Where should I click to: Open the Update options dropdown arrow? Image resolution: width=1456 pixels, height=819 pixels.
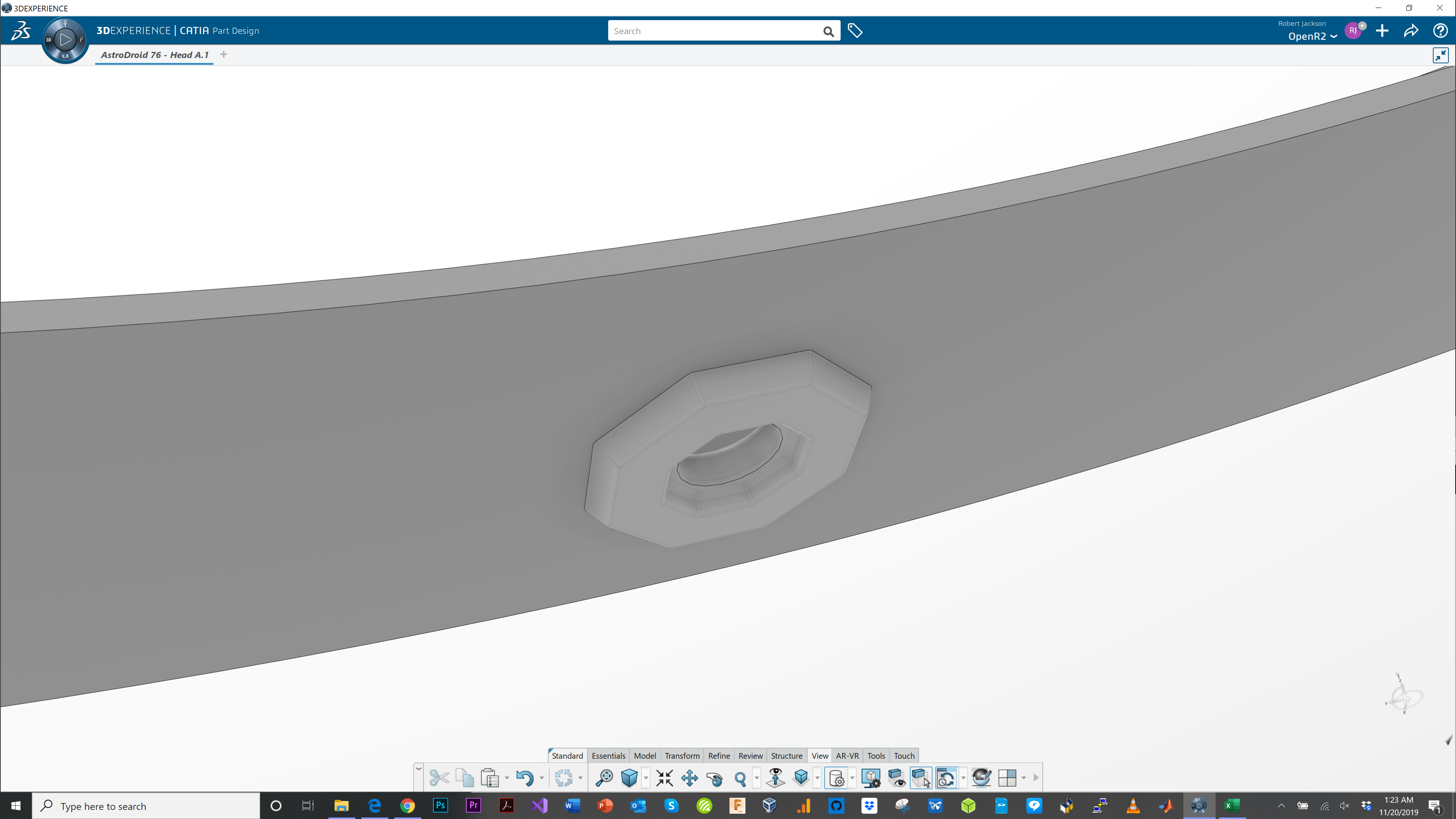[581, 778]
